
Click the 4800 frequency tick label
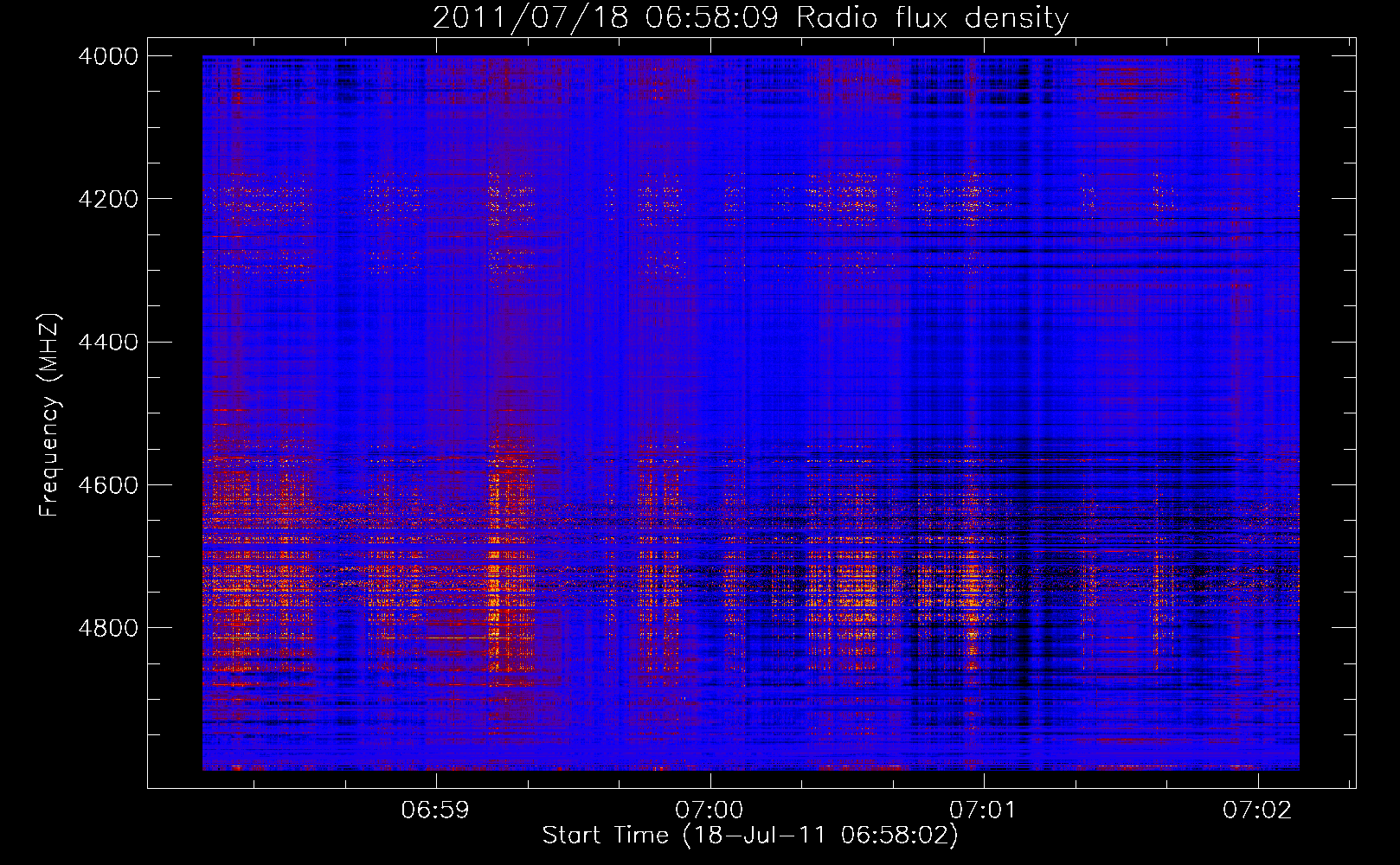(x=108, y=628)
